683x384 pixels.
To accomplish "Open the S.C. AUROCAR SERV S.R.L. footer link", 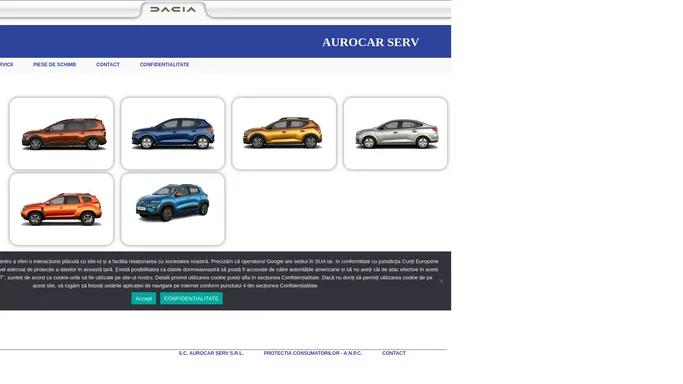I will [211, 353].
